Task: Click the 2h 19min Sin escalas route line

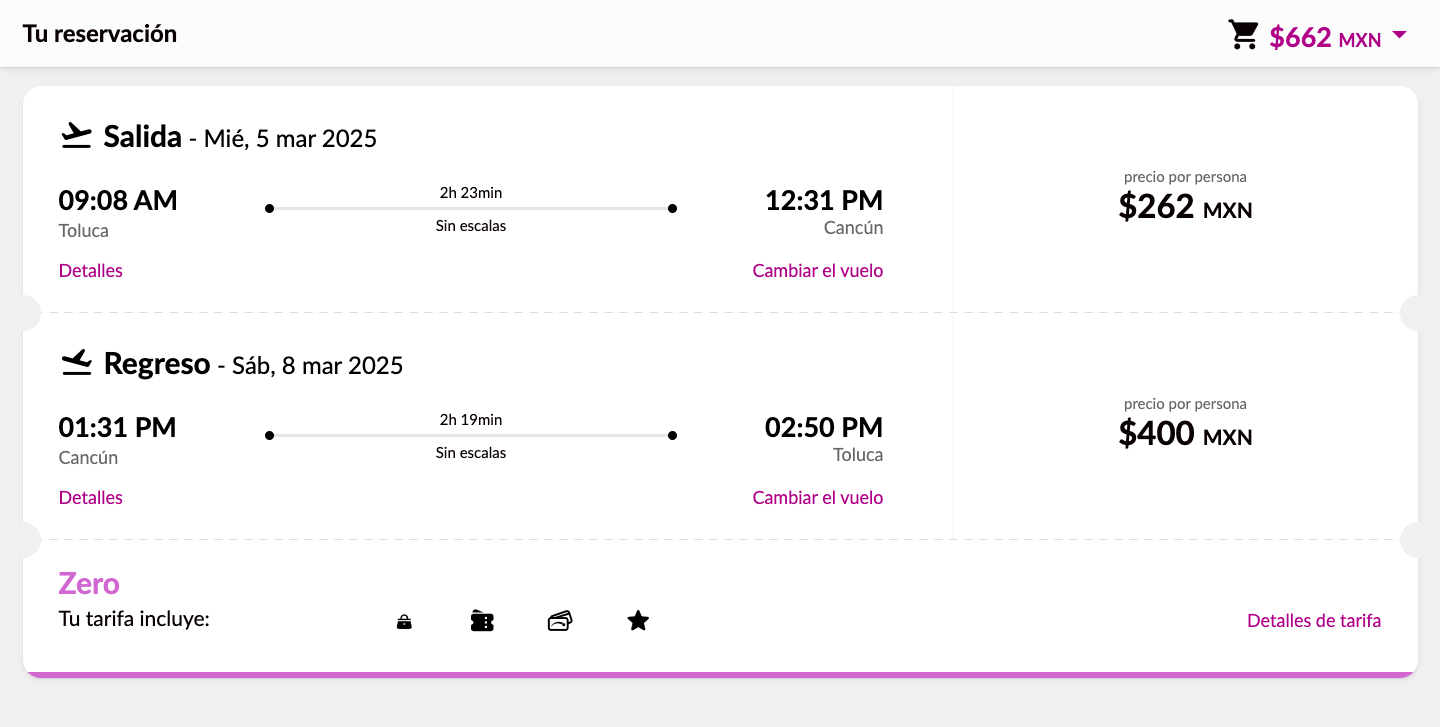Action: (x=471, y=435)
